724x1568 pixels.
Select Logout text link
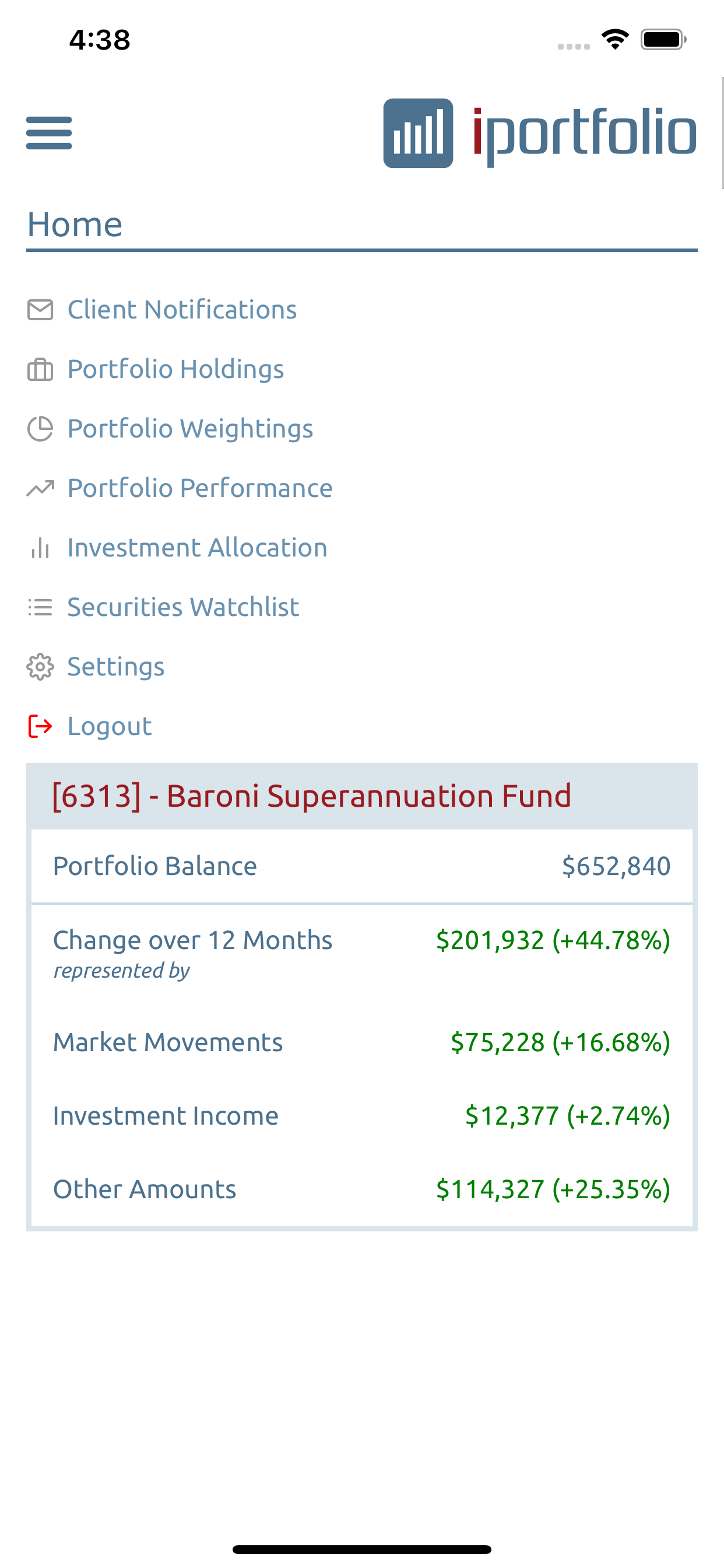[110, 726]
